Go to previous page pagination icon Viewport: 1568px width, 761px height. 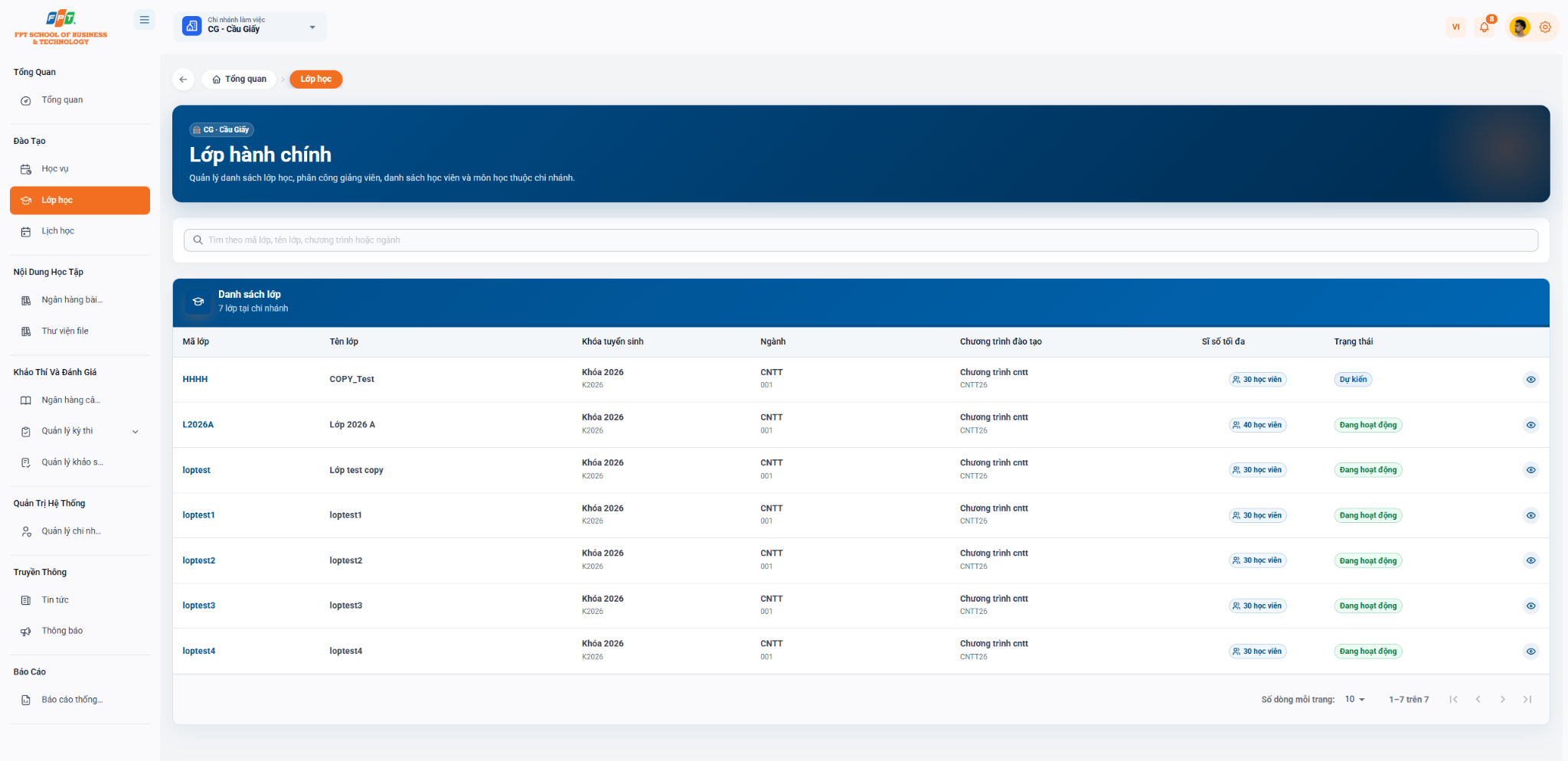click(x=1478, y=700)
